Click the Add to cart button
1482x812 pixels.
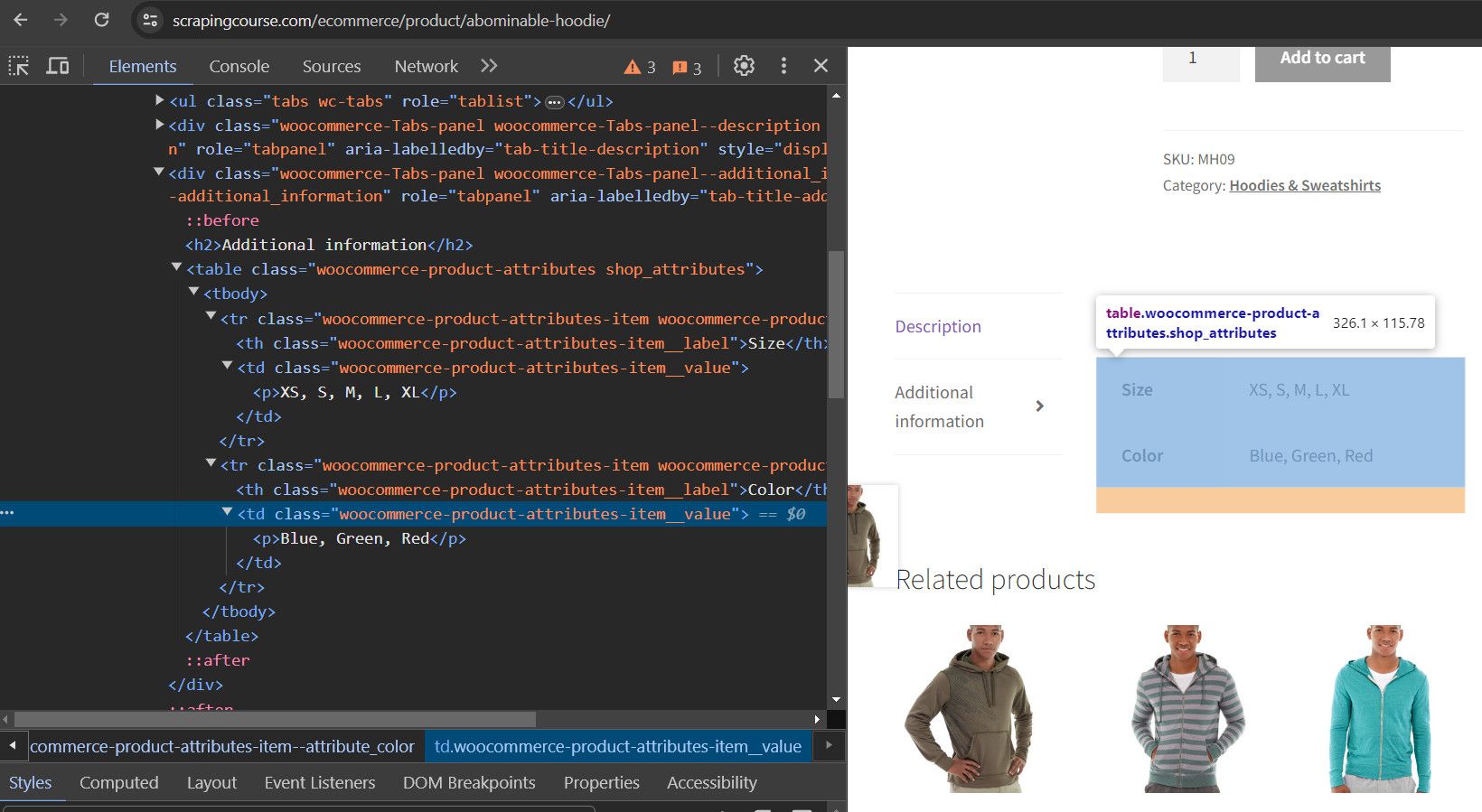click(x=1322, y=60)
